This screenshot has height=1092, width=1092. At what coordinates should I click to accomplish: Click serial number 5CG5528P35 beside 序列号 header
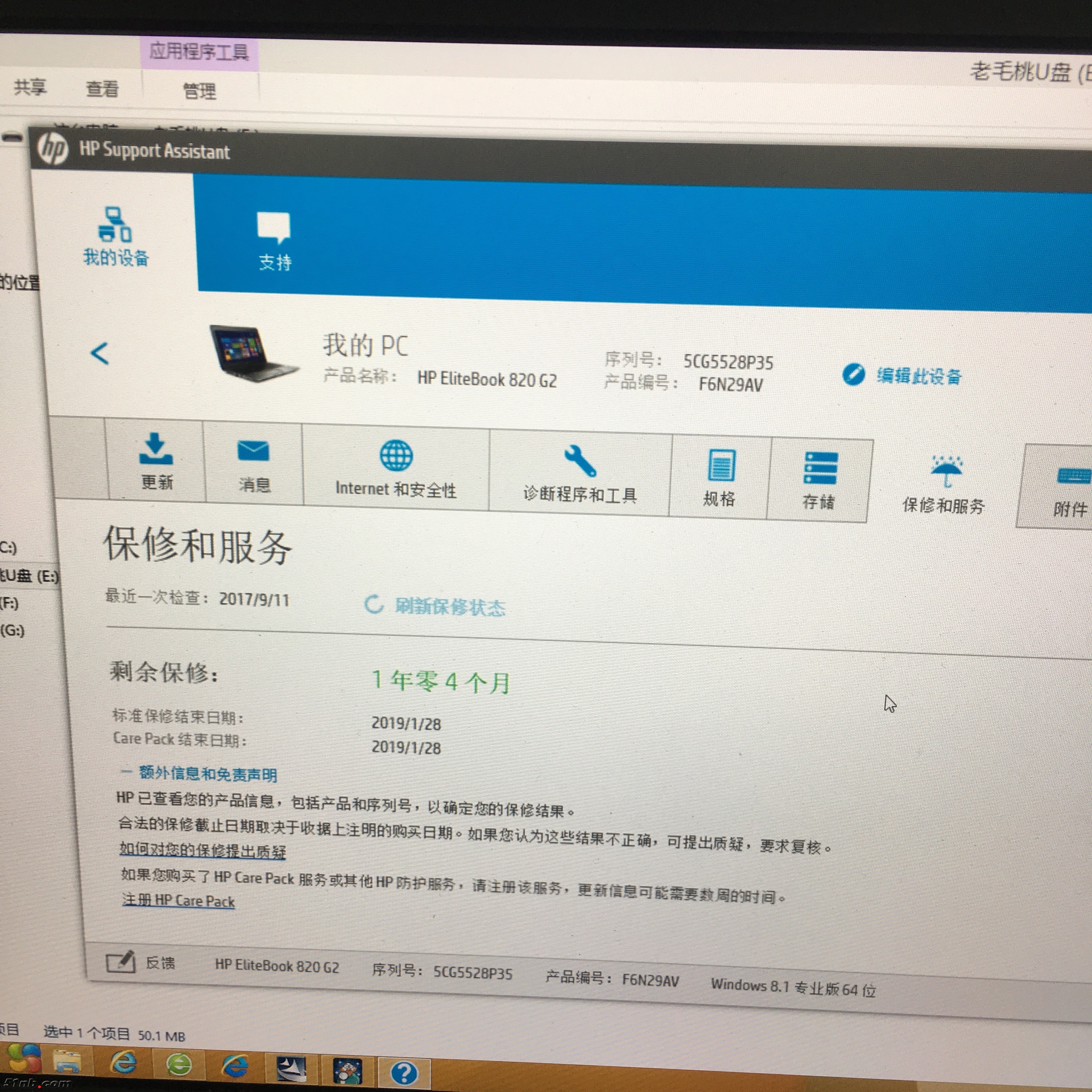pyautogui.click(x=729, y=362)
